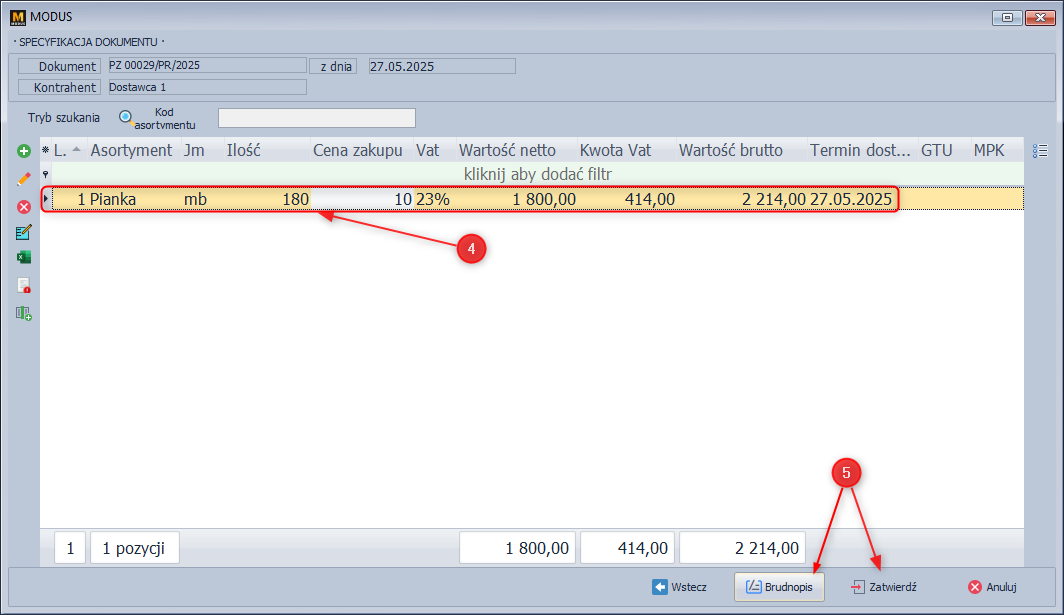Image resolution: width=1064 pixels, height=615 pixels.
Task: Sort by the GTU column header
Action: (x=945, y=150)
